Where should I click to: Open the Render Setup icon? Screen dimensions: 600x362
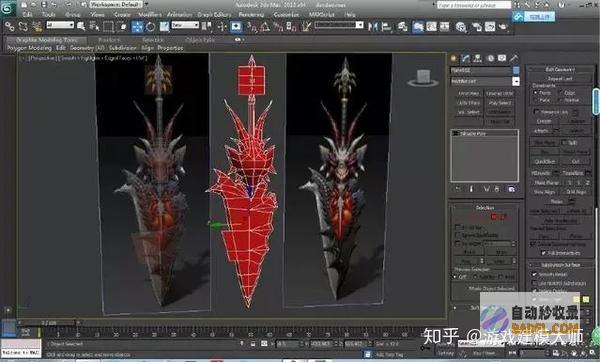[477, 26]
